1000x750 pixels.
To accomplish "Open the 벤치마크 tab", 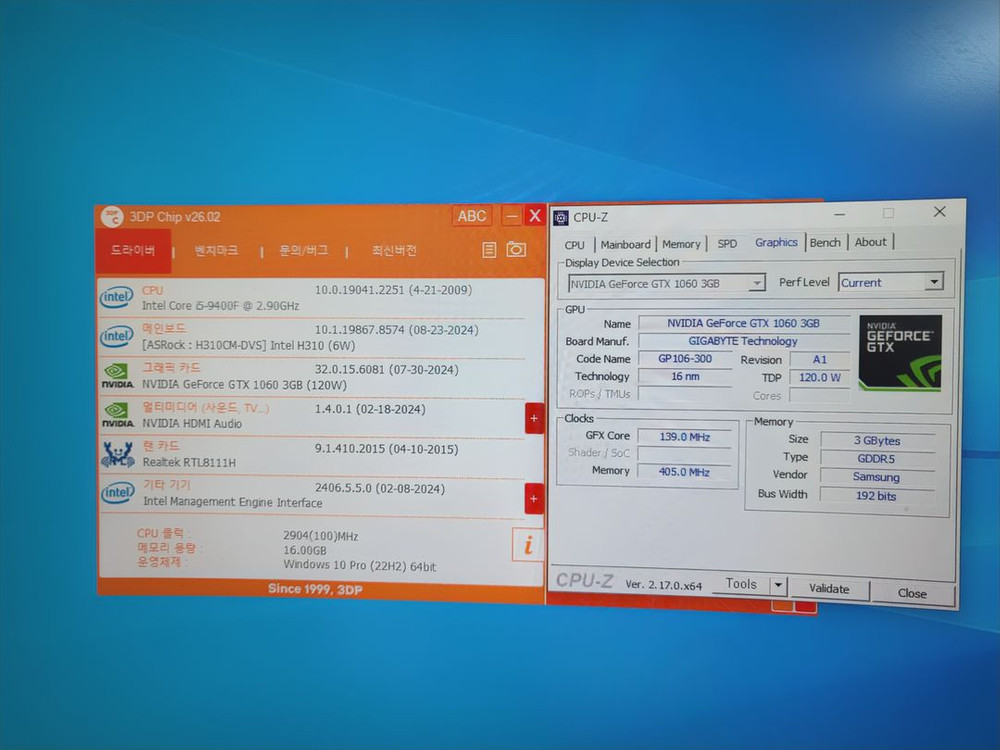I will tap(216, 251).
